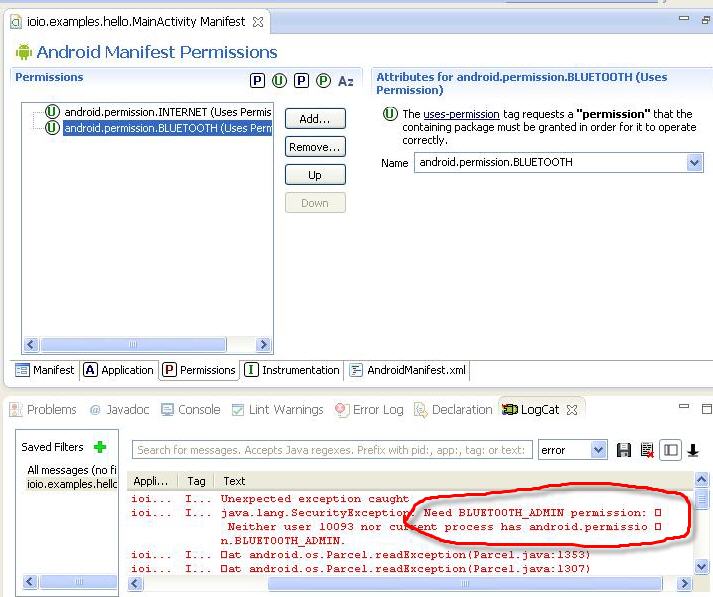
Task: Click the Android robot heading icon
Action: (24, 52)
